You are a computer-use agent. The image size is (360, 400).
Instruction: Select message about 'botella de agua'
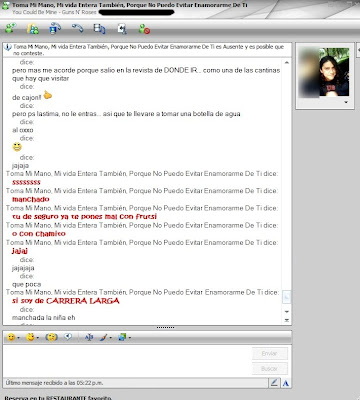click(x=126, y=114)
